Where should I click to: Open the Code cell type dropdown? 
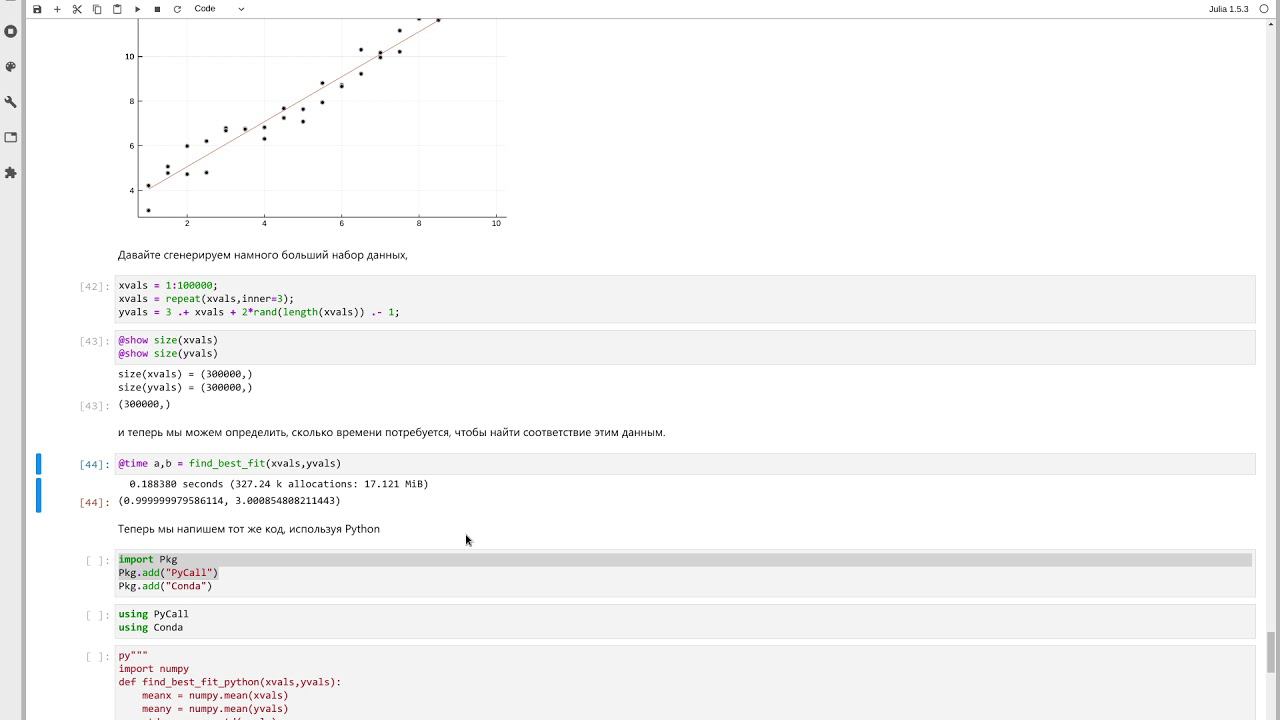point(219,9)
